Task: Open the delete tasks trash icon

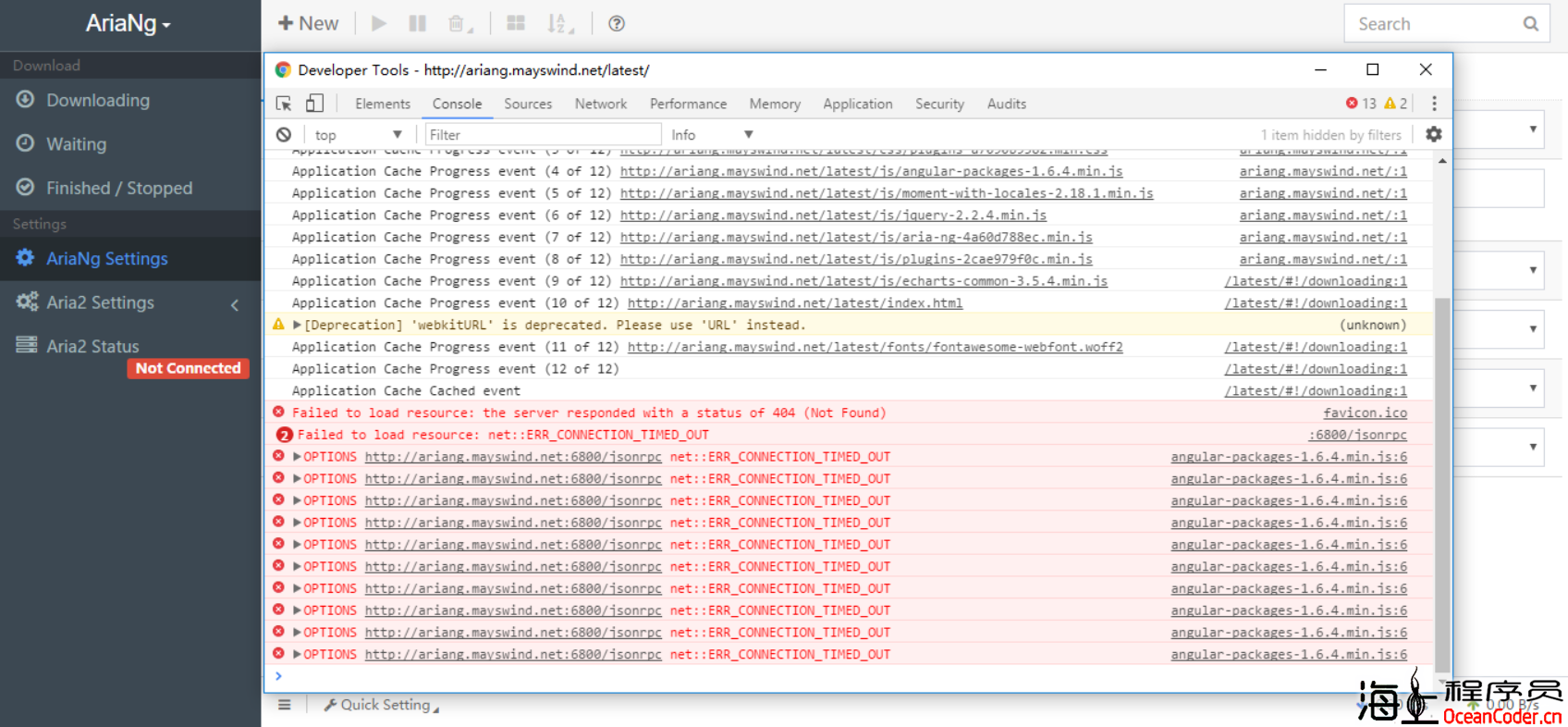Action: pyautogui.click(x=459, y=23)
